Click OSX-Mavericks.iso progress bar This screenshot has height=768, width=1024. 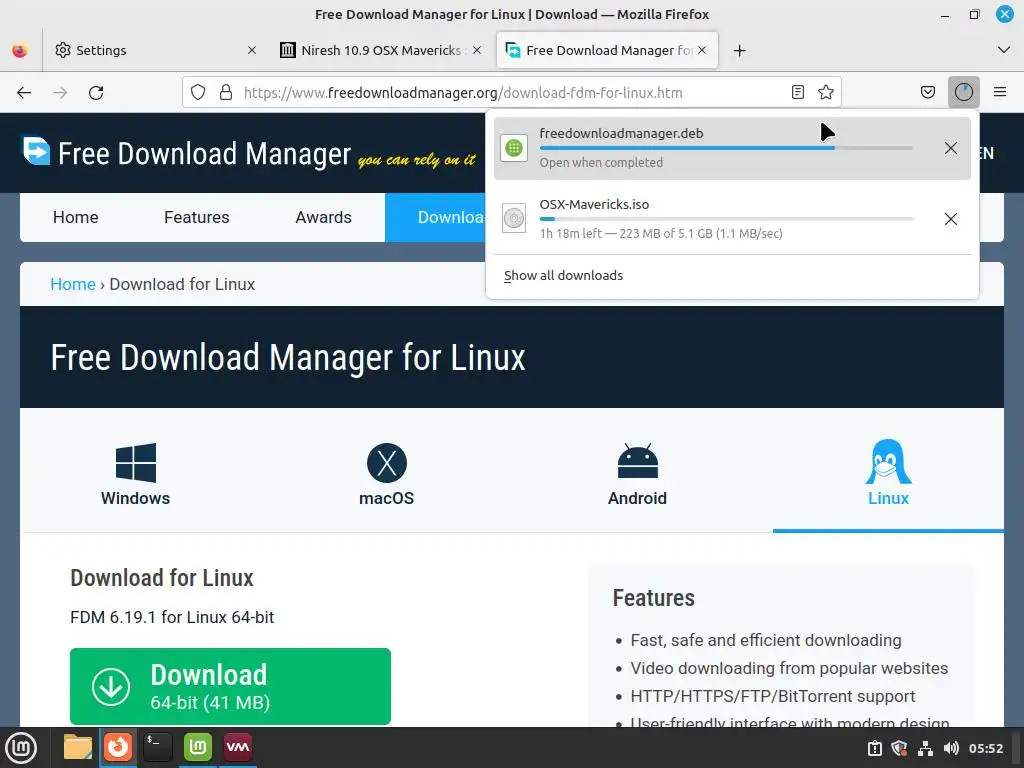click(726, 219)
